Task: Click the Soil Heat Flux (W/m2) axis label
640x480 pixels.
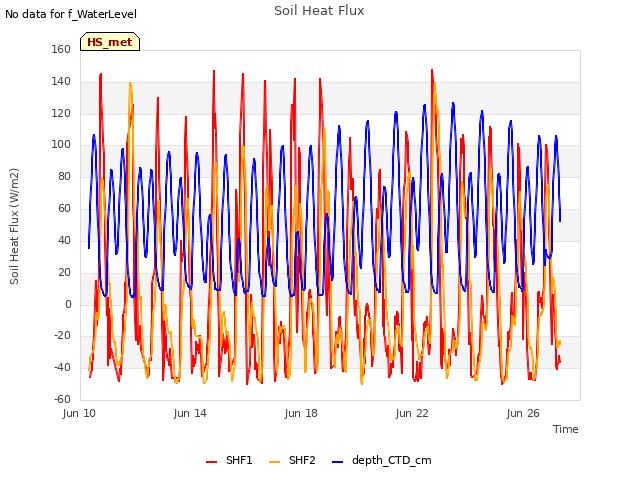Action: (14, 226)
